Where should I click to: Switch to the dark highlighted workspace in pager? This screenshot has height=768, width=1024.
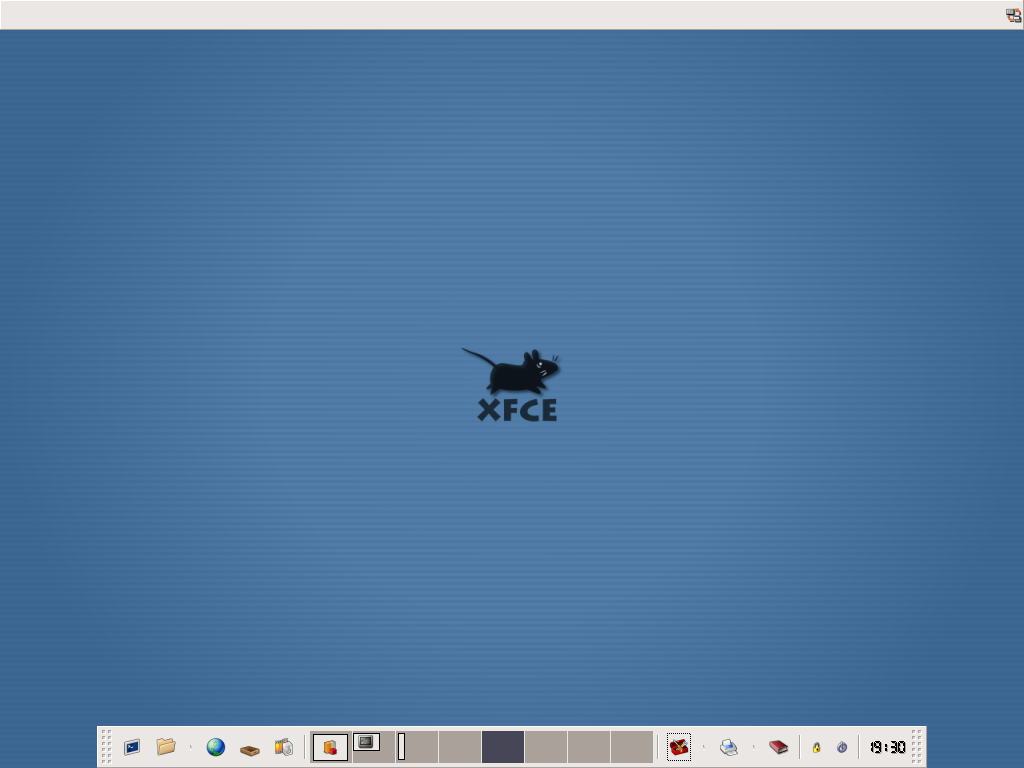pos(503,747)
